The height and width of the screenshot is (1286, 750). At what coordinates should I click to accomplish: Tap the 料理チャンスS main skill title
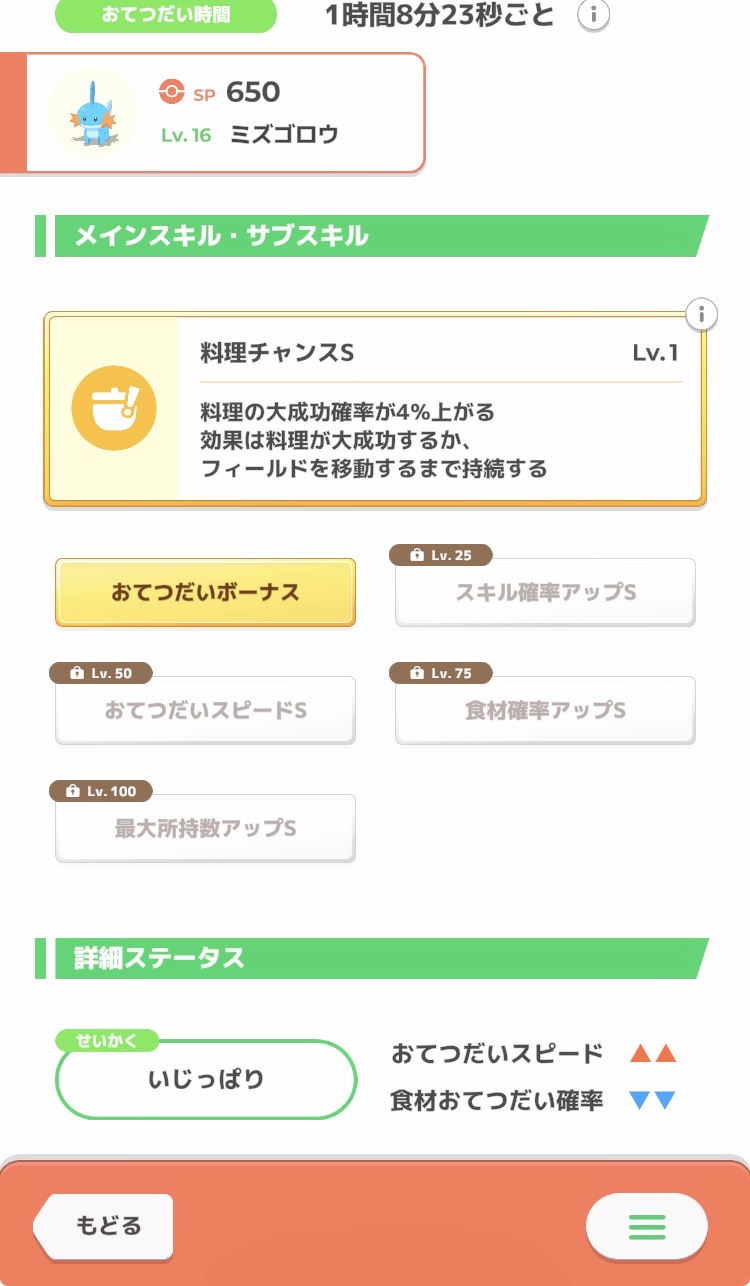click(x=277, y=353)
